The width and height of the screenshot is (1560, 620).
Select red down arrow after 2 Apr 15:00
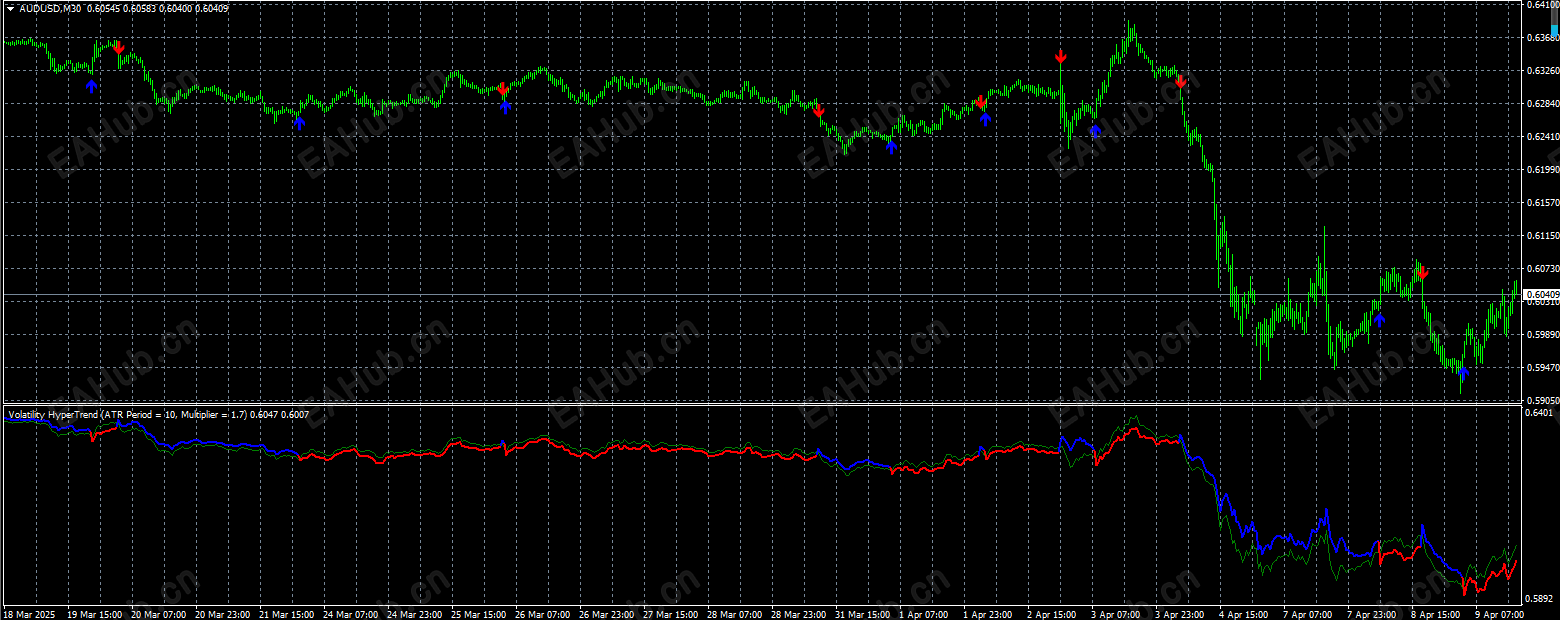click(x=1061, y=56)
